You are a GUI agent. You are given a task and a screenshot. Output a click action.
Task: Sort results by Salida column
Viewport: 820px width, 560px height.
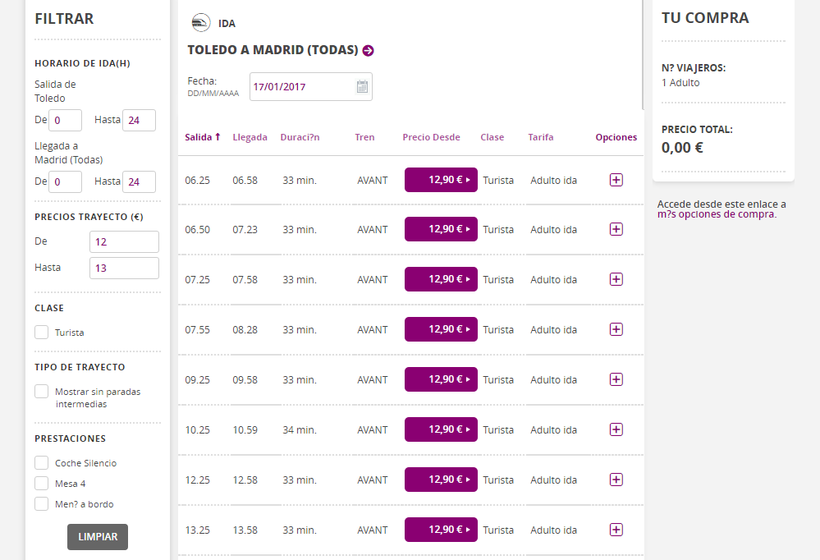[202, 137]
